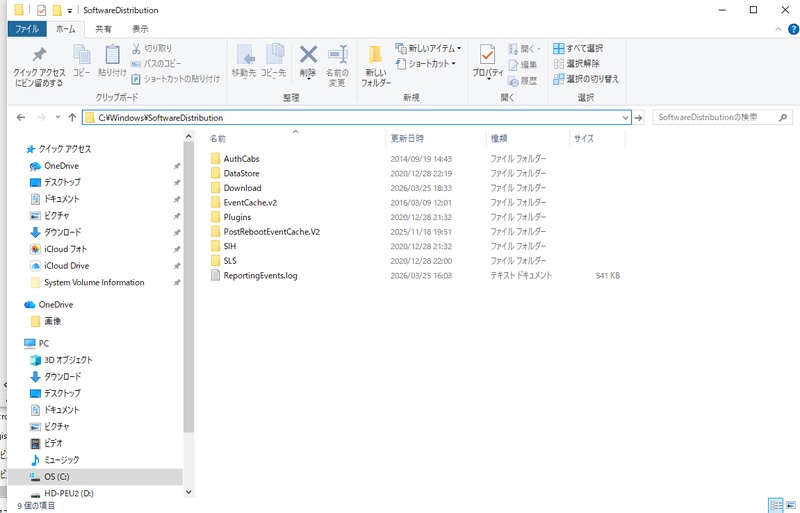Switch to the Share (共有) tab
This screenshot has height=513, width=800.
pyautogui.click(x=103, y=29)
